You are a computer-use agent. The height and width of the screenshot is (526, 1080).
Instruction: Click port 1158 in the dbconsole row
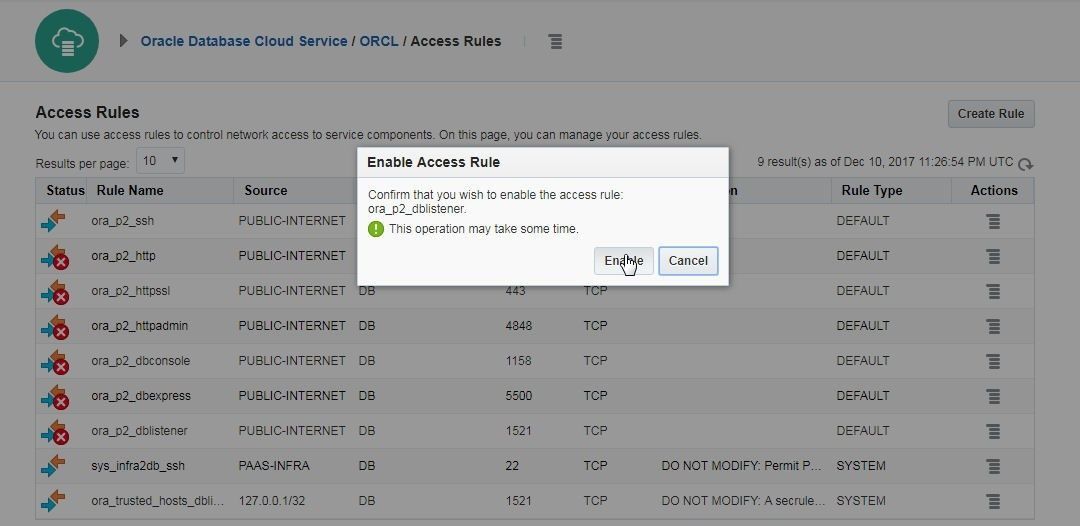tap(518, 361)
